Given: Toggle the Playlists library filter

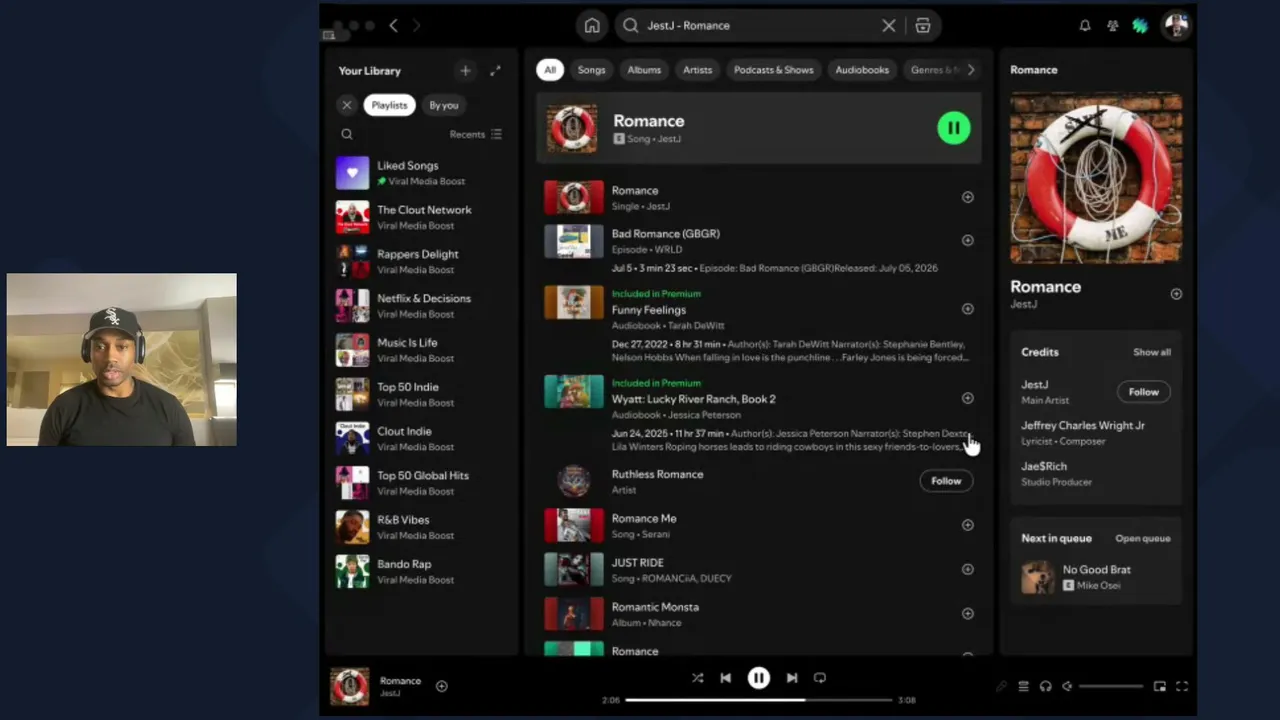Looking at the screenshot, I should [x=389, y=105].
